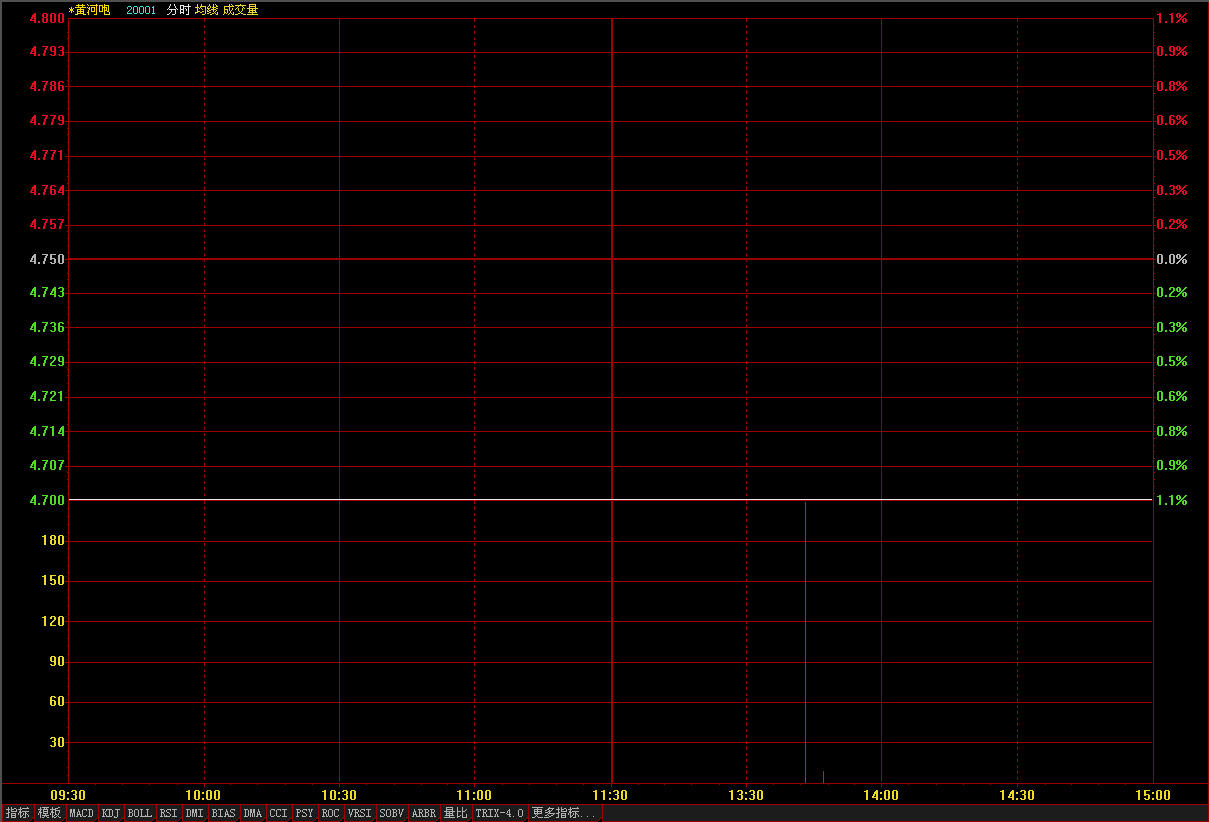Switch to the RSI indicator tab
Image resolution: width=1209 pixels, height=822 pixels.
point(168,813)
